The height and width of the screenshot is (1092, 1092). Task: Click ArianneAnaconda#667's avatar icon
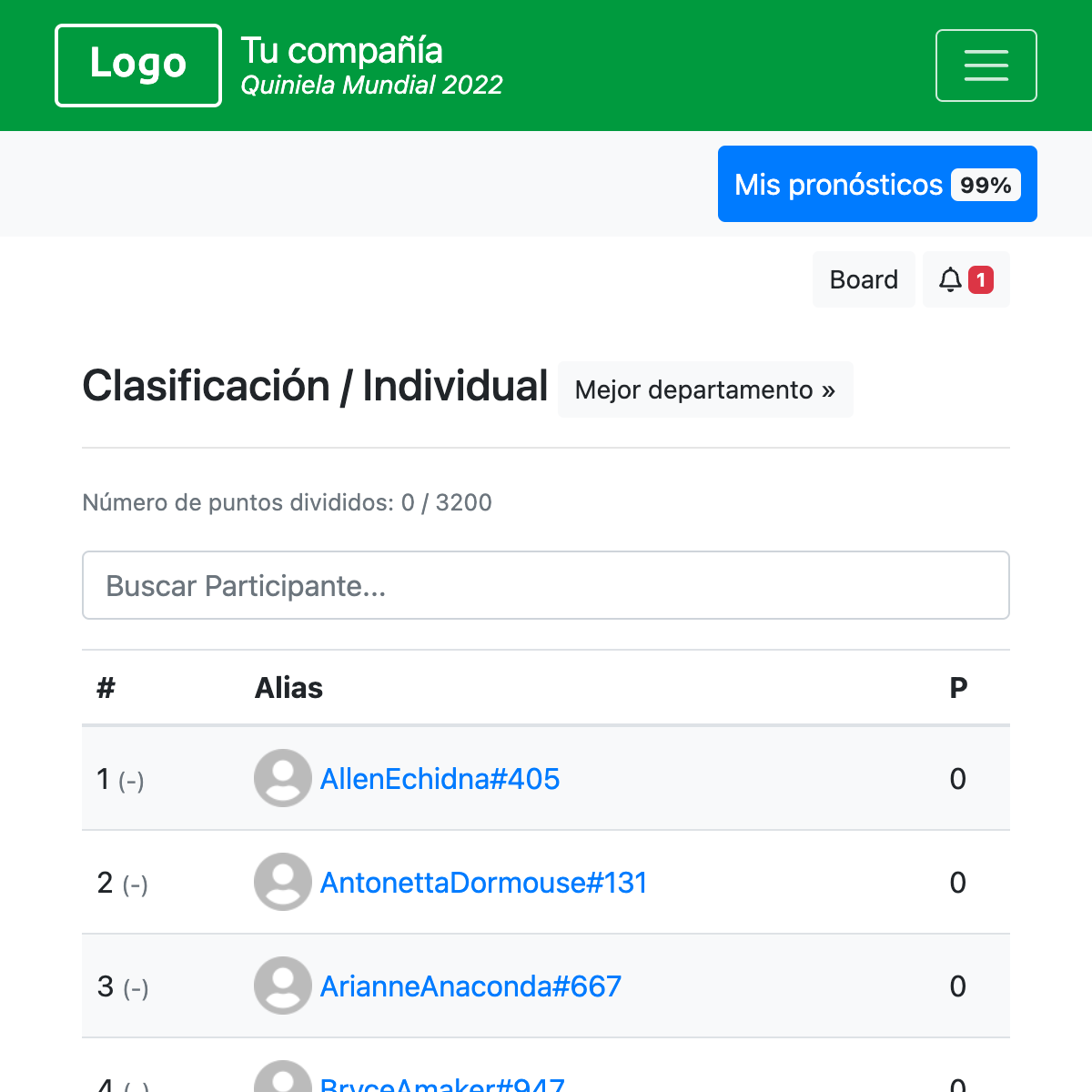click(282, 986)
